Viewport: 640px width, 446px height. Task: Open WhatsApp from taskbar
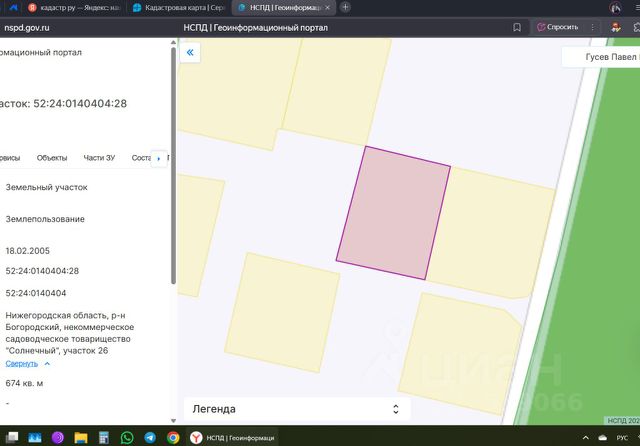pyautogui.click(x=127, y=437)
